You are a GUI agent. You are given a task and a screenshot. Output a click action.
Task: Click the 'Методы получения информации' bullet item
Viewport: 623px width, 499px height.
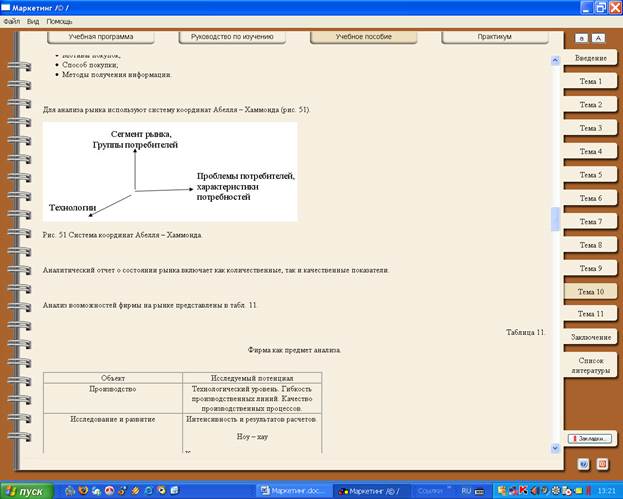(117, 75)
